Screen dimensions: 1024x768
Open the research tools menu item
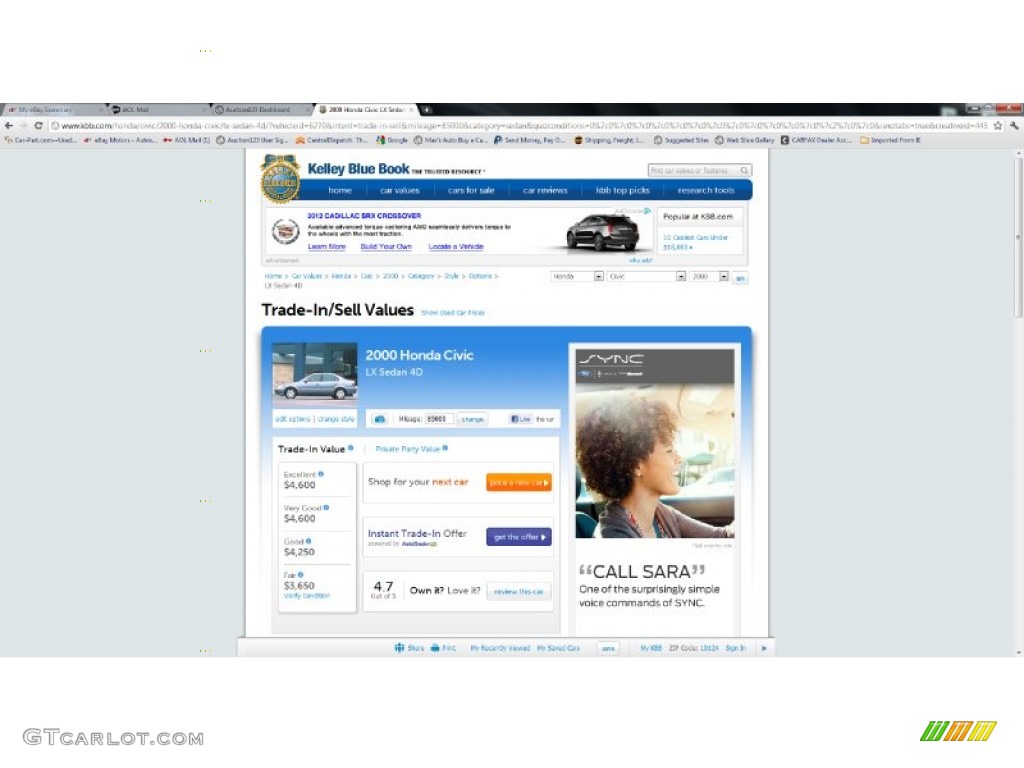706,191
